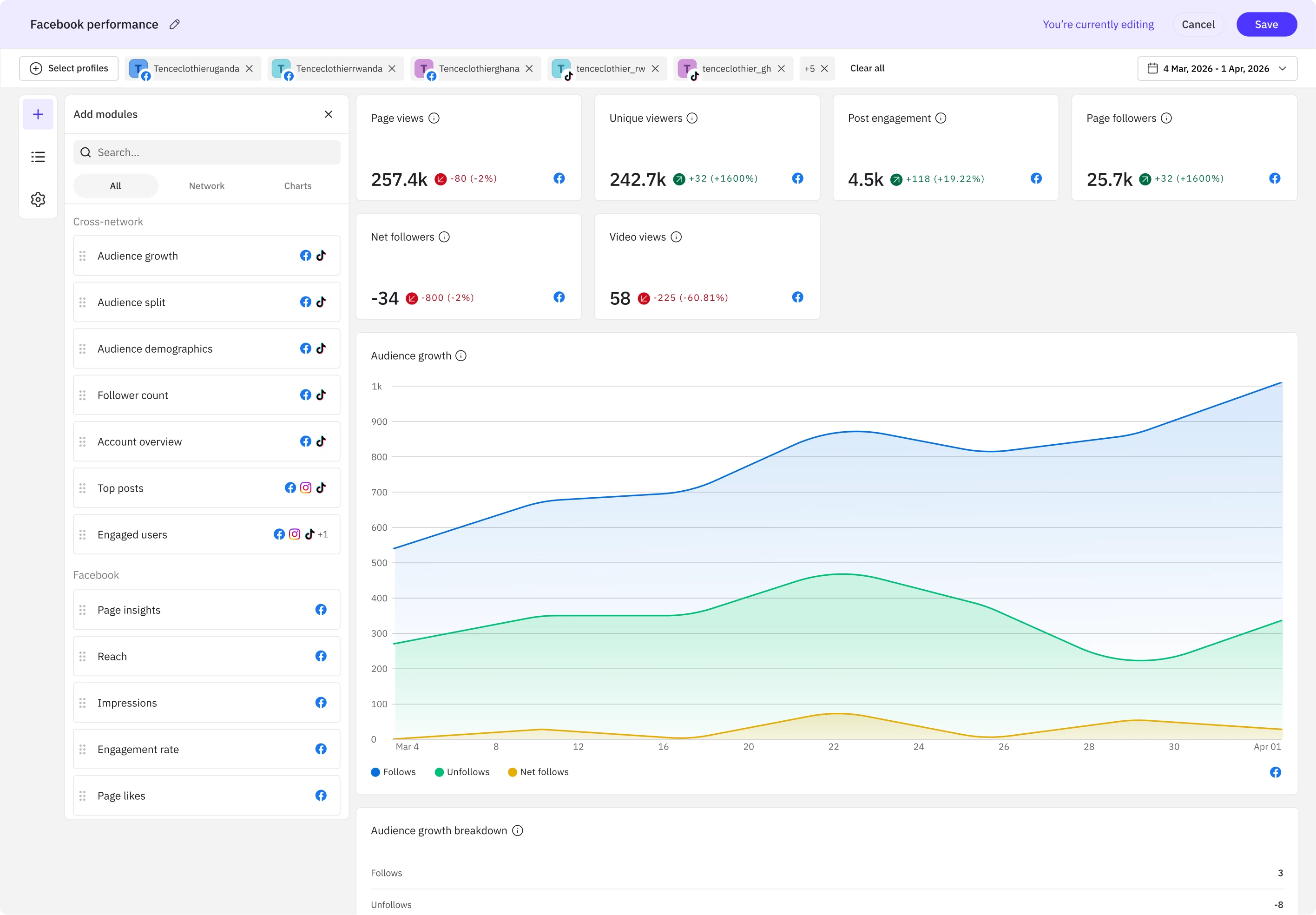Switch to the Charts tab

pos(297,186)
